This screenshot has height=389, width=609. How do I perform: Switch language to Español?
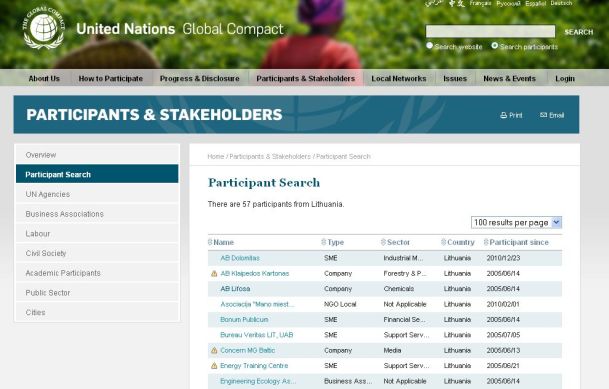pyautogui.click(x=536, y=3)
